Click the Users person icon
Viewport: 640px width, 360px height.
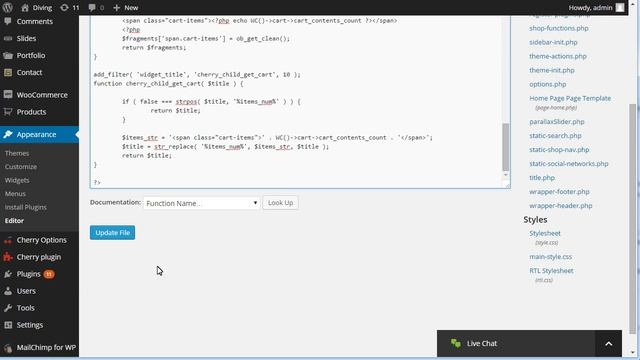[8, 291]
